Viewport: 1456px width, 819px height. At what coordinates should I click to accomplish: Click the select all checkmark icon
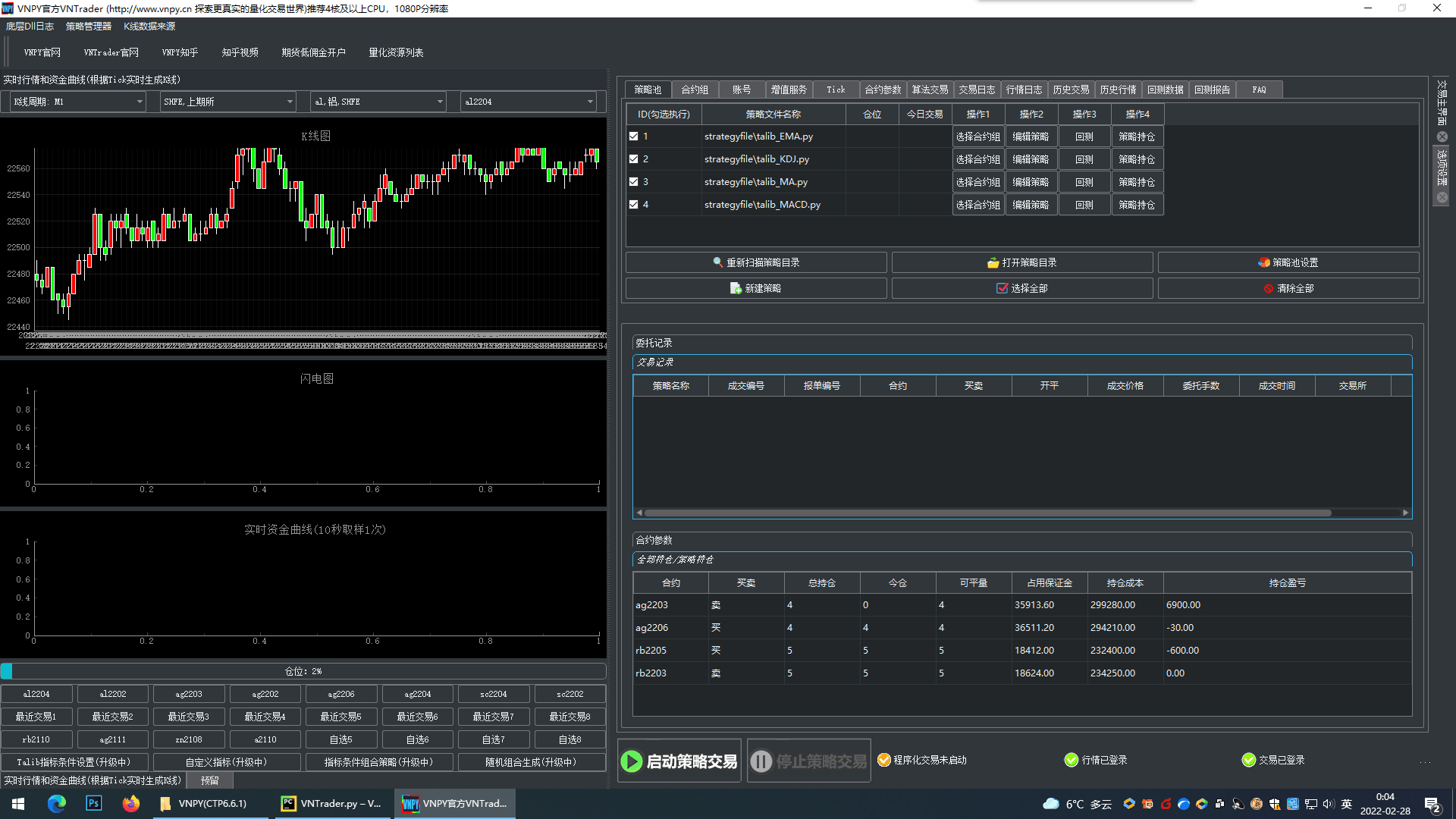pyautogui.click(x=1002, y=288)
